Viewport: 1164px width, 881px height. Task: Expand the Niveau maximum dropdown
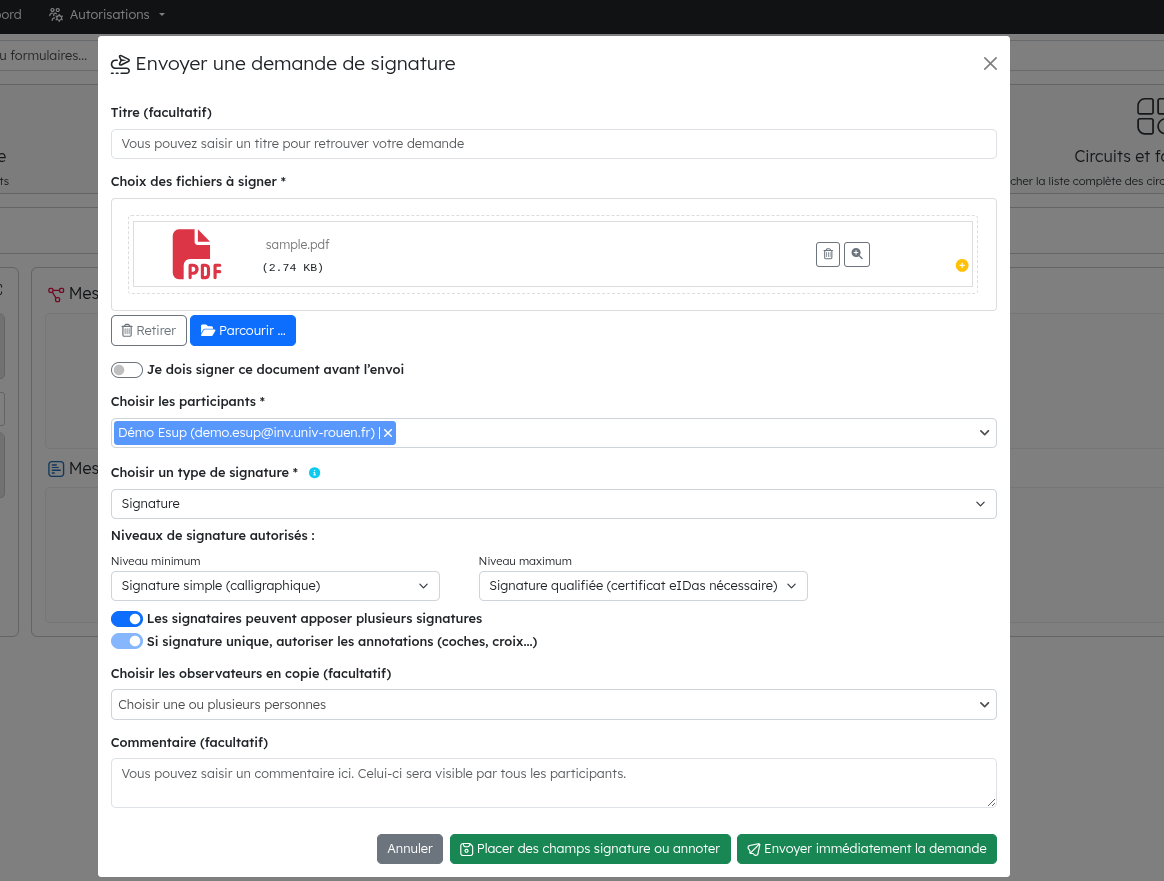642,586
